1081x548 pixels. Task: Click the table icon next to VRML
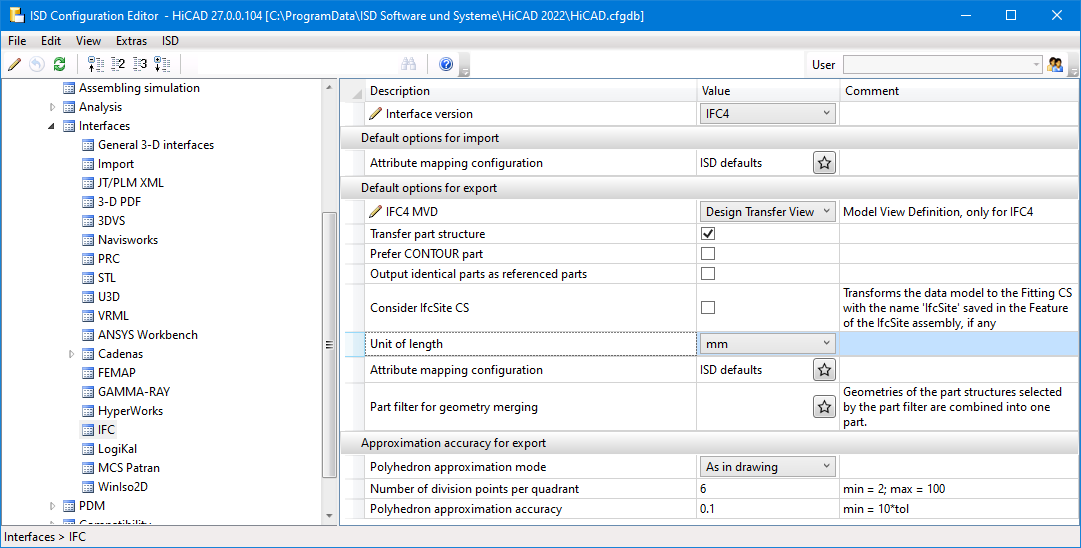click(x=88, y=316)
